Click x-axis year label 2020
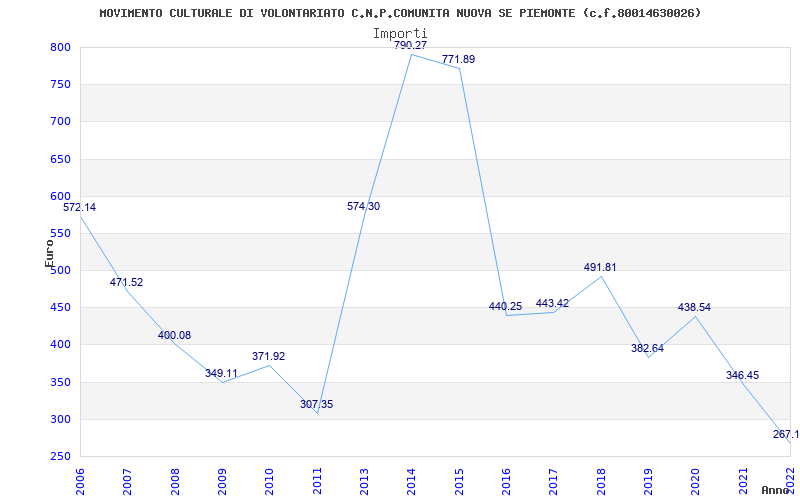The height and width of the screenshot is (500, 800). pyautogui.click(x=695, y=481)
